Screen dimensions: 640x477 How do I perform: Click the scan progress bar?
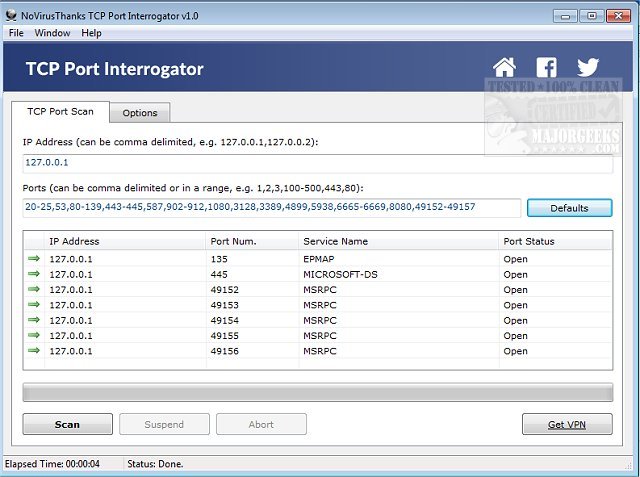pos(318,392)
